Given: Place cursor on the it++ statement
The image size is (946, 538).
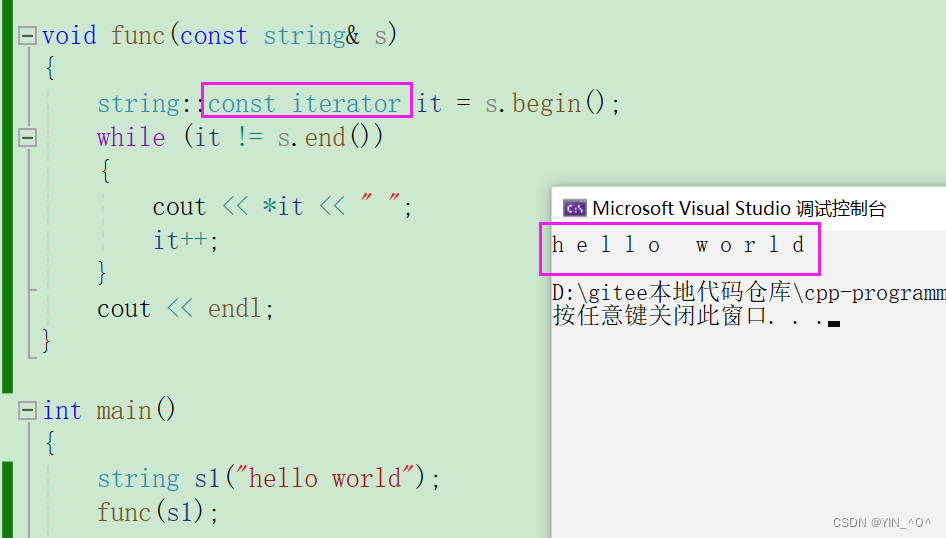Looking at the screenshot, I should click(x=185, y=240).
